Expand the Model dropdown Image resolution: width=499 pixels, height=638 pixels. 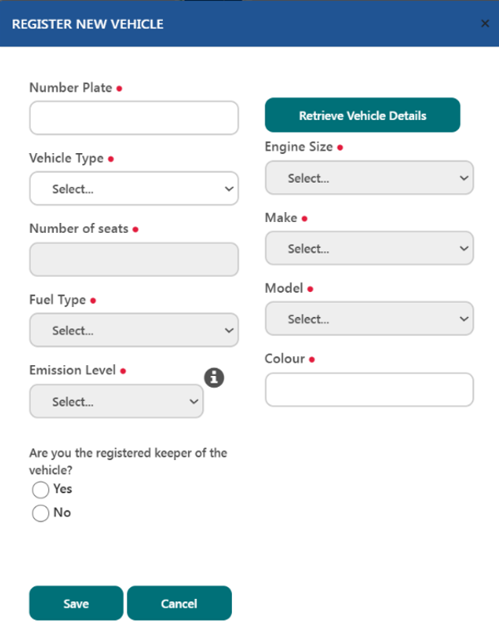click(369, 319)
